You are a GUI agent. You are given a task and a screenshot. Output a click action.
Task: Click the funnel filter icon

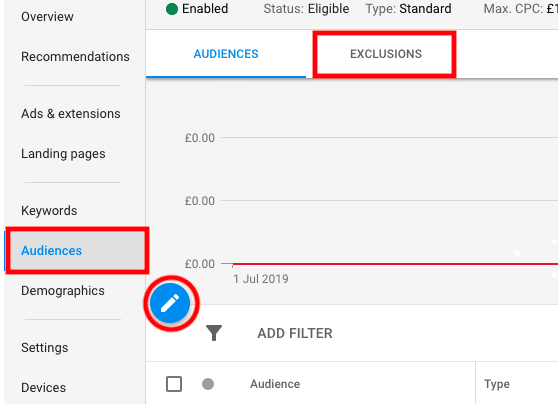(x=214, y=333)
